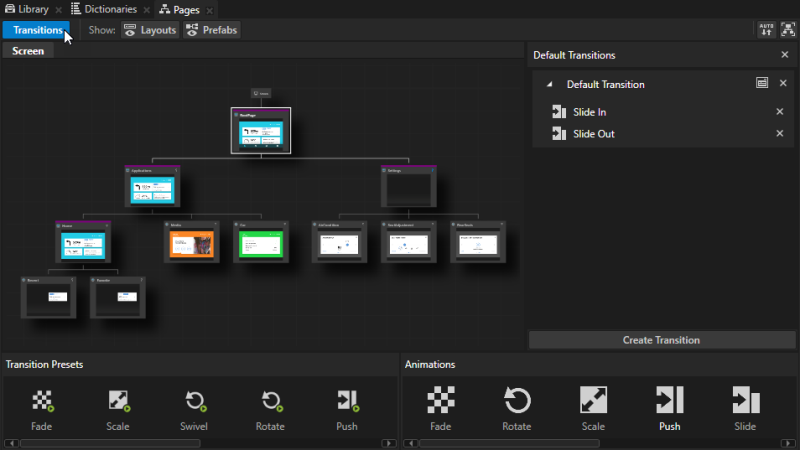Choose the Scale animation icon
Viewport: 800px width, 450px height.
(x=593, y=409)
